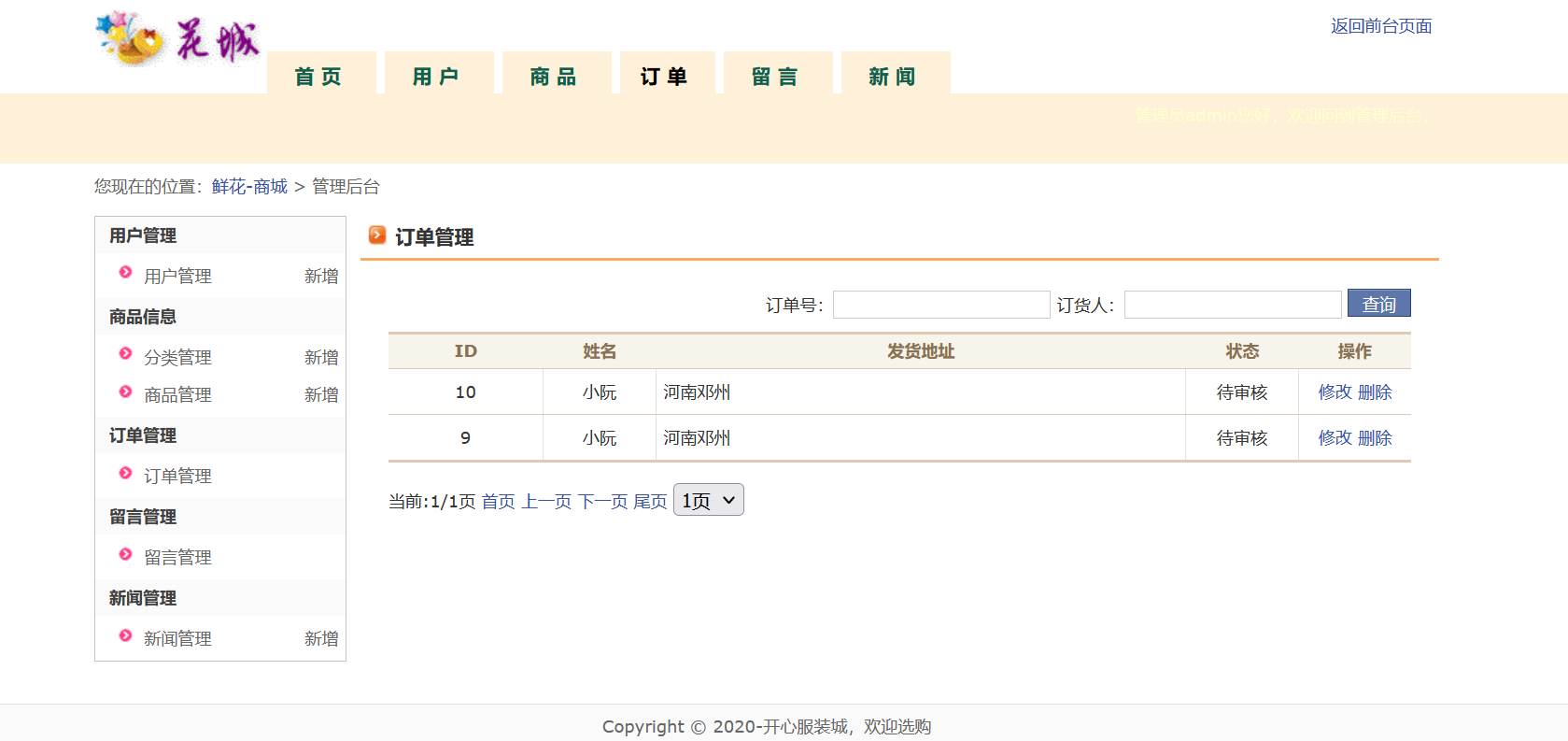Click the 姓名 column header
Viewport: 1568px width, 741px height.
click(600, 351)
